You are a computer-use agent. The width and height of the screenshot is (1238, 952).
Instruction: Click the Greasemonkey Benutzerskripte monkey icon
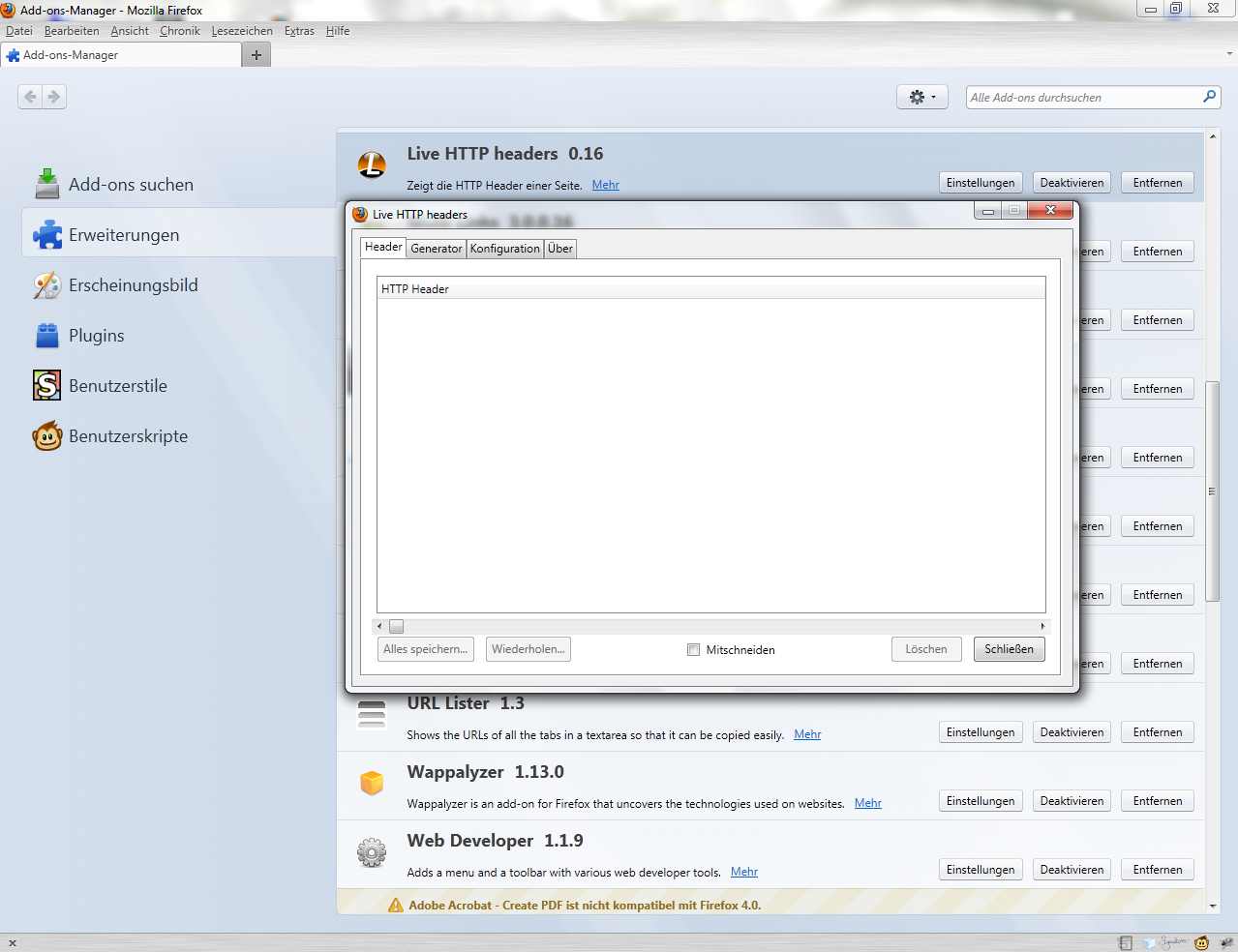point(46,435)
